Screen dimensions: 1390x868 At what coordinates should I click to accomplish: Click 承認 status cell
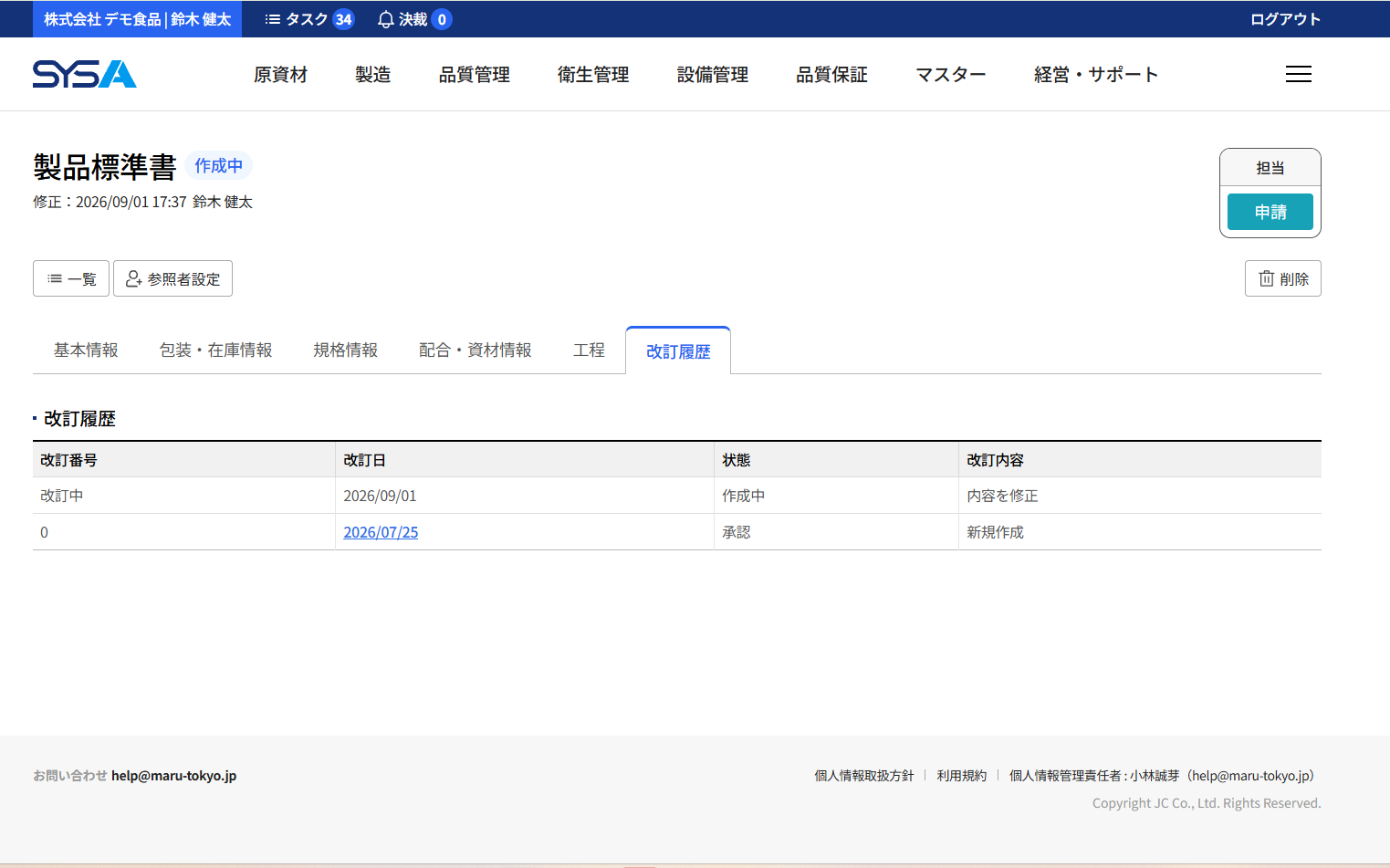836,532
